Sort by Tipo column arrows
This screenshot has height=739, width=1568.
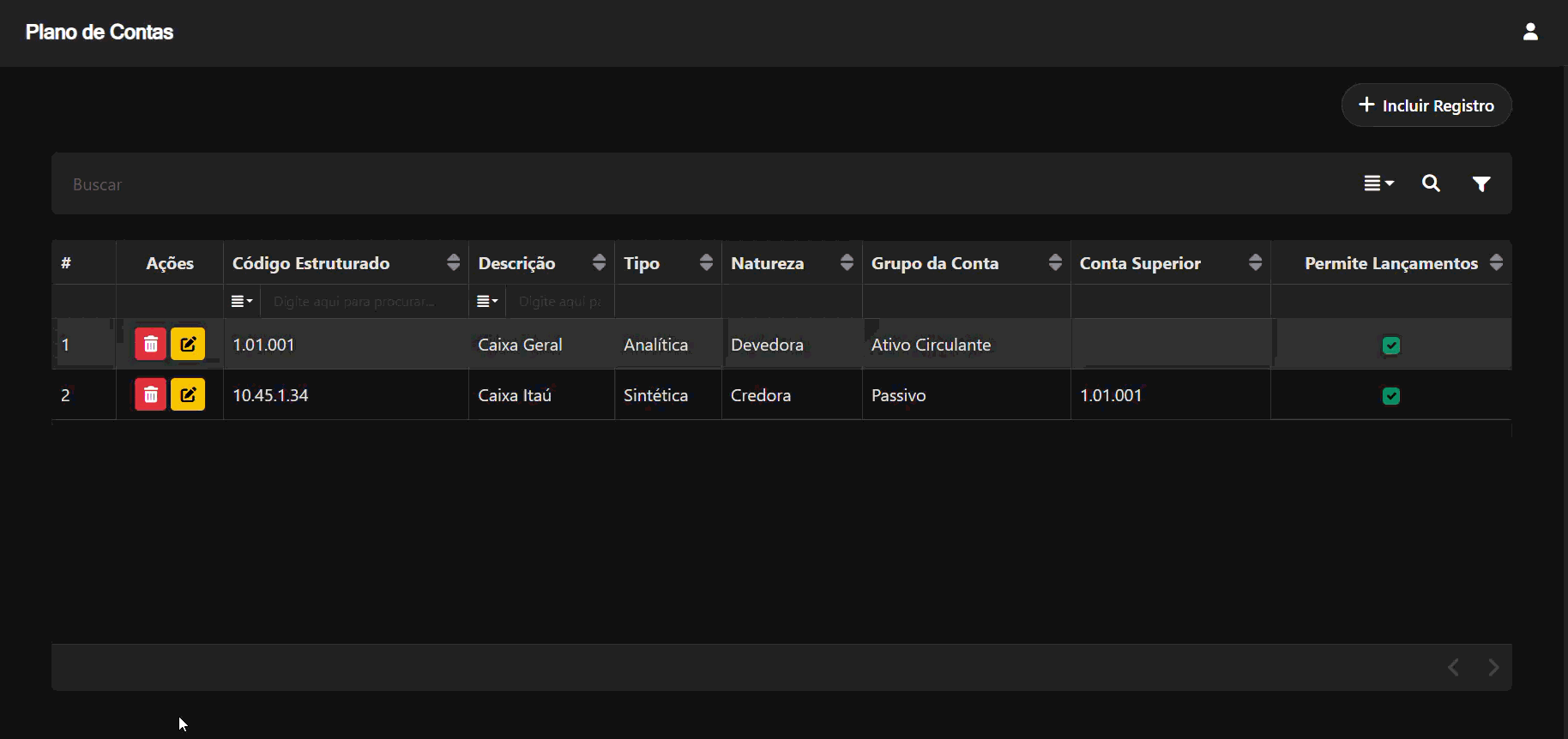(707, 262)
